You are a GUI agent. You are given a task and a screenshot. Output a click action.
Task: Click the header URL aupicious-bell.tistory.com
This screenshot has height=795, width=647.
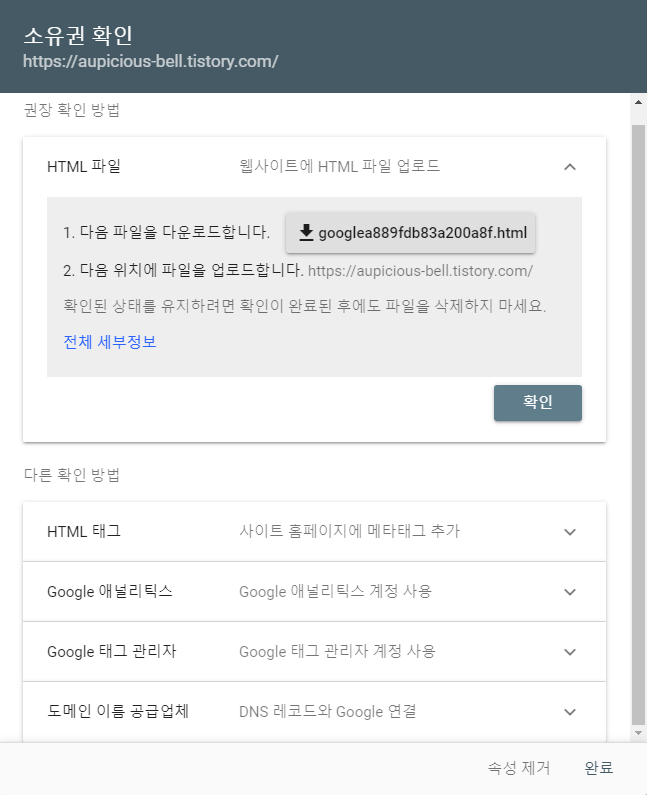coord(151,61)
